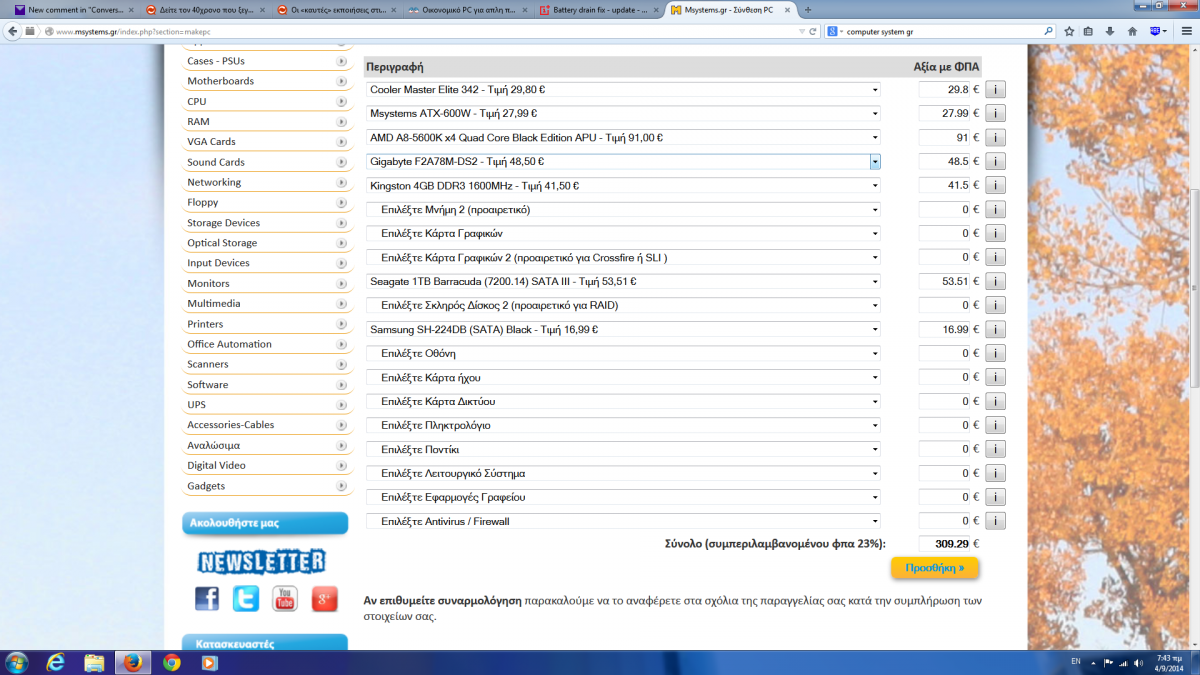The image size is (1200, 675).
Task: Click the 53.51 price field
Action: 944,281
